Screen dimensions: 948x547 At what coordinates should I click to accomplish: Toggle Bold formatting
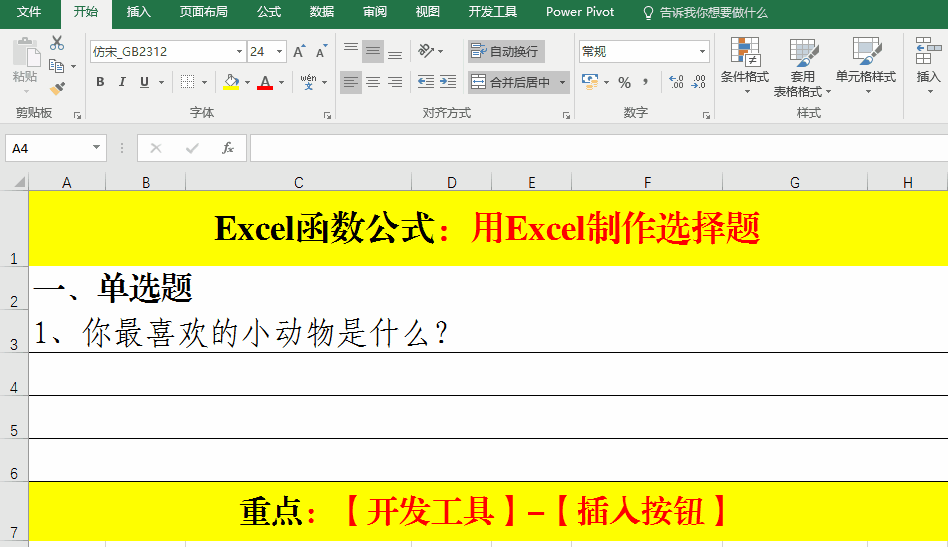(x=100, y=82)
